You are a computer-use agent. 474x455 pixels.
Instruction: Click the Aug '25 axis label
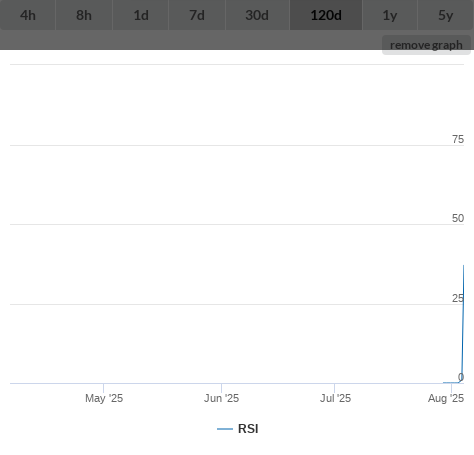(446, 398)
